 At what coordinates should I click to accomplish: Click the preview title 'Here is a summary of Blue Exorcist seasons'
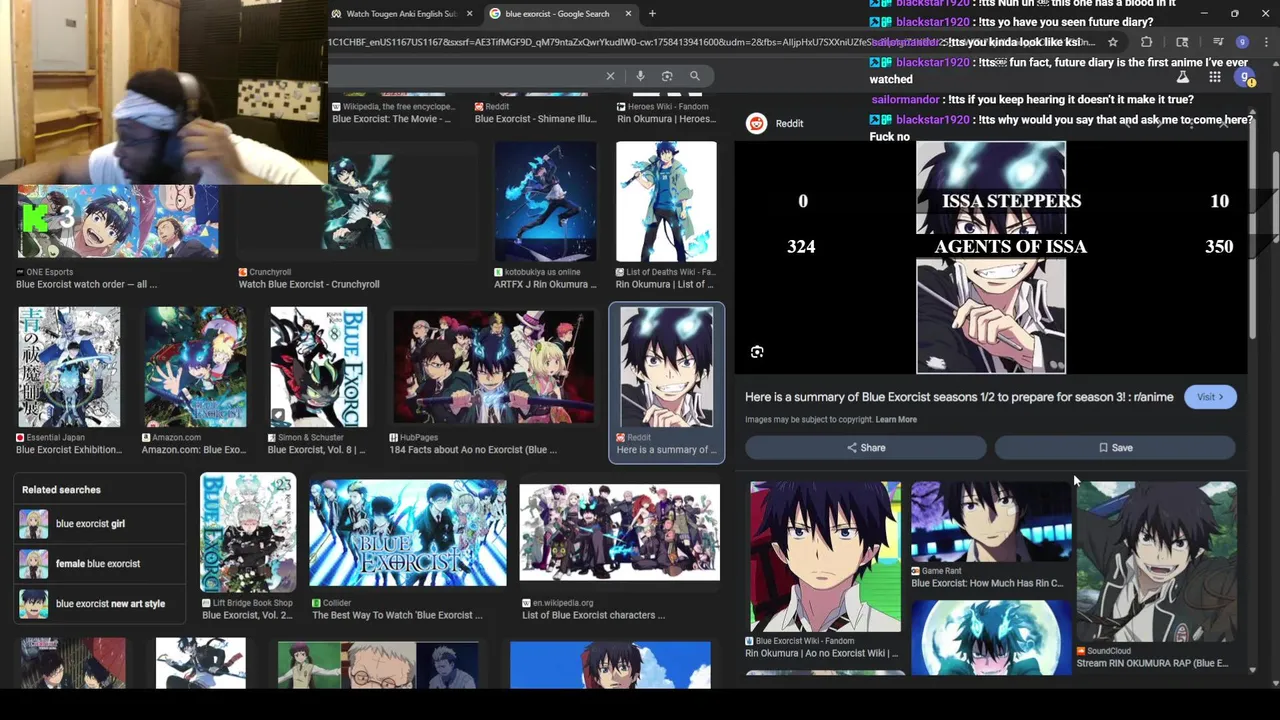coord(959,397)
